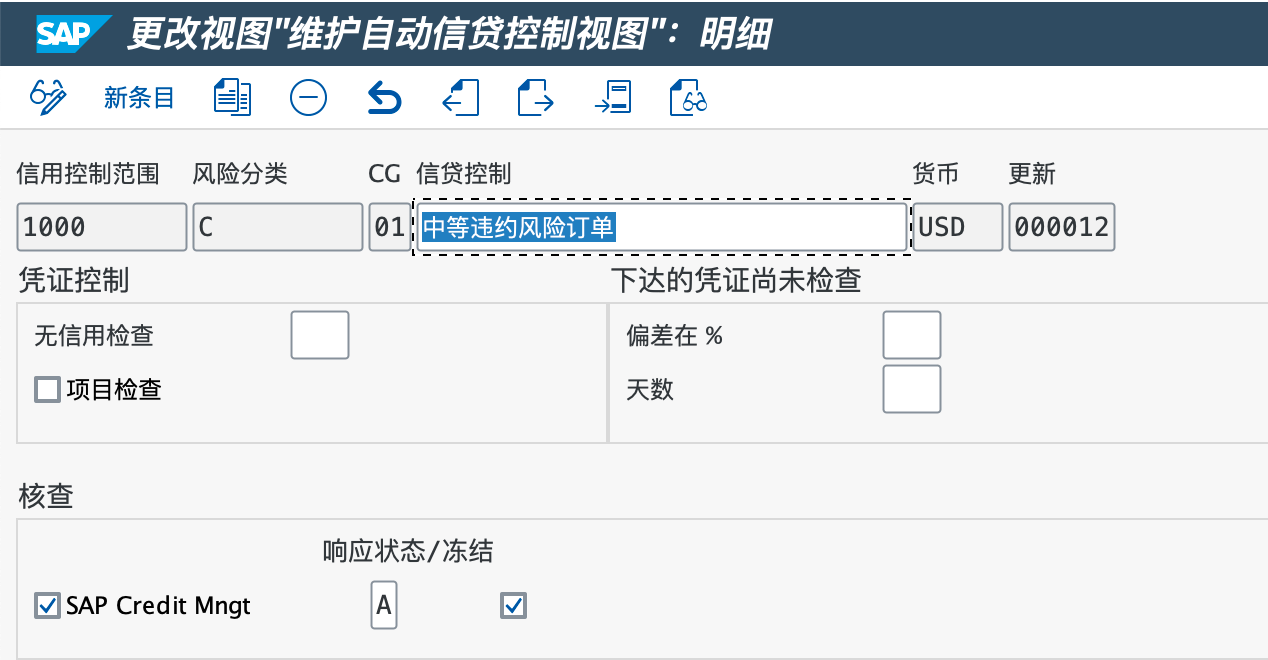
Task: Click the copy-as document icon
Action: click(x=232, y=97)
